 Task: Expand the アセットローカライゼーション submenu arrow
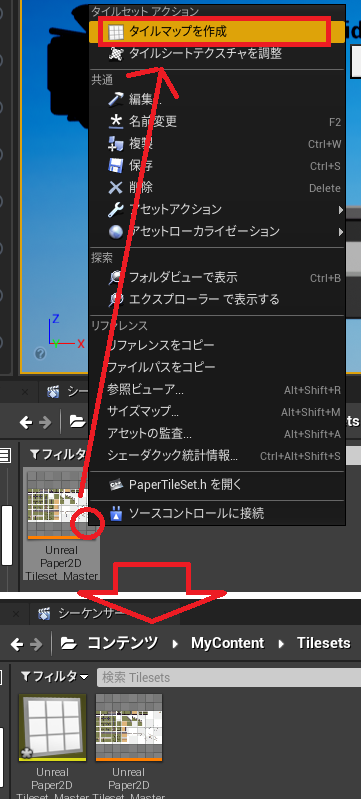coord(340,232)
